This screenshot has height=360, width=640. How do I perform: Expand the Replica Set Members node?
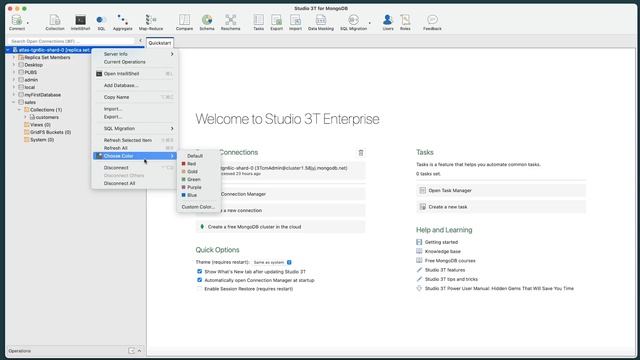[14, 58]
